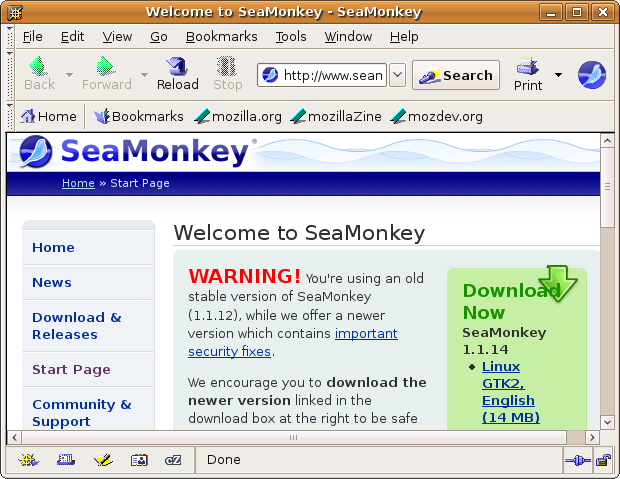The height and width of the screenshot is (479, 620).
Task: Open Mail & Newsgroups status bar icon
Action: pyautogui.click(x=66, y=461)
